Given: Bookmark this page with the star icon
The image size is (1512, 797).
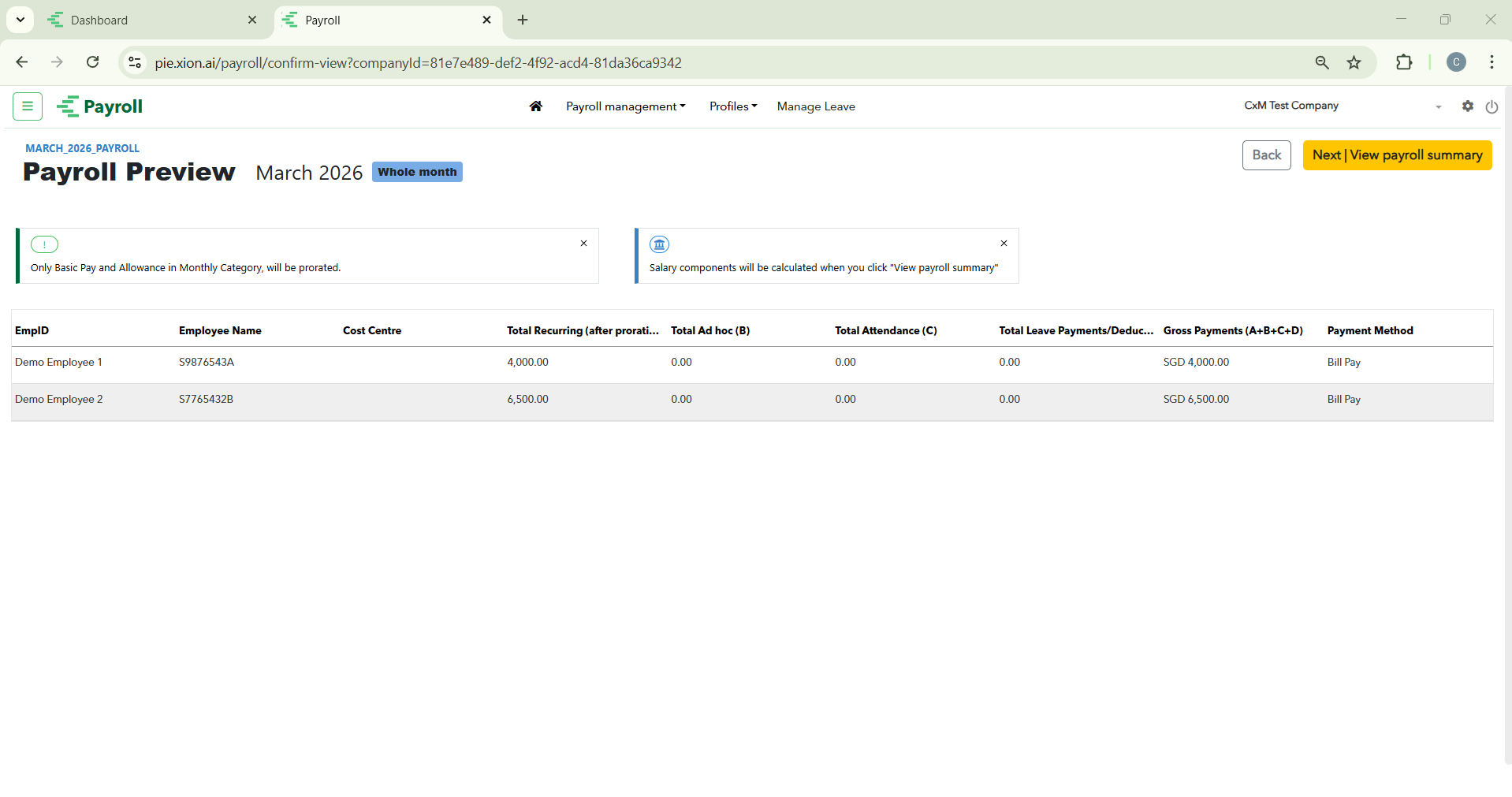Looking at the screenshot, I should [x=1354, y=62].
